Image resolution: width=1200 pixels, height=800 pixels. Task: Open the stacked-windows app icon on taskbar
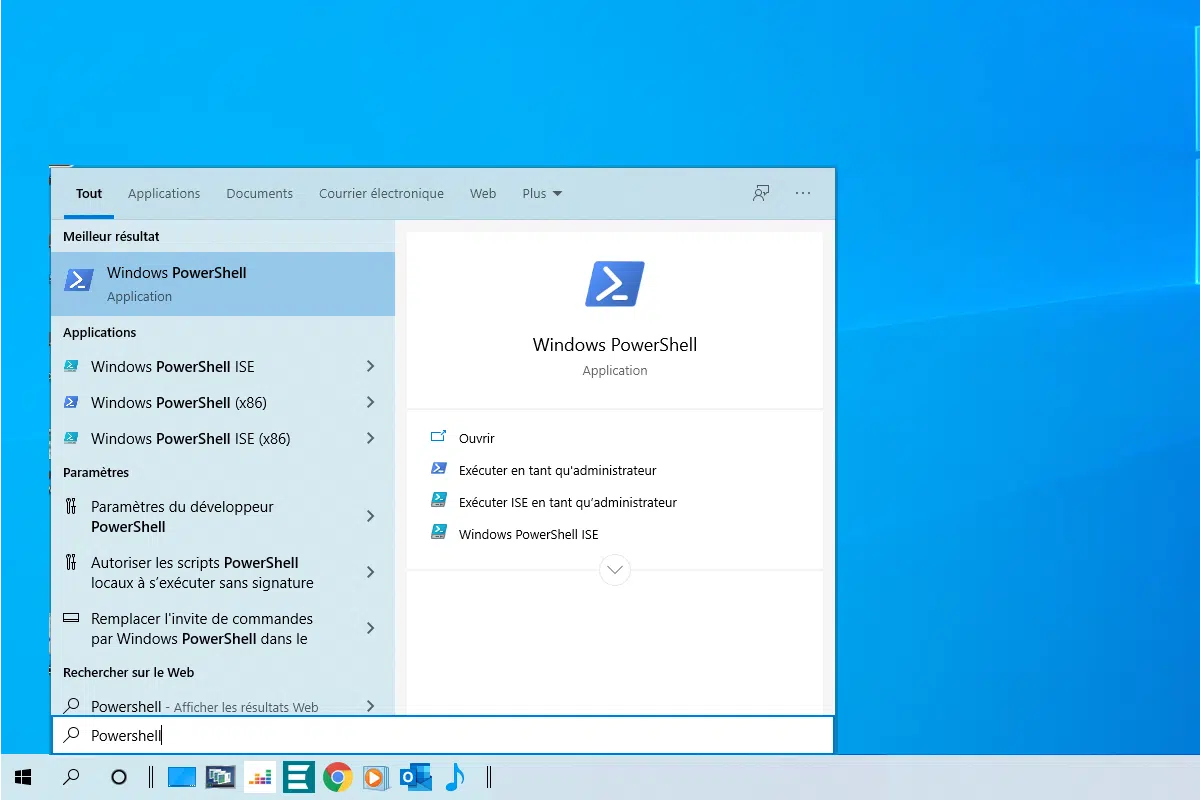(220, 777)
